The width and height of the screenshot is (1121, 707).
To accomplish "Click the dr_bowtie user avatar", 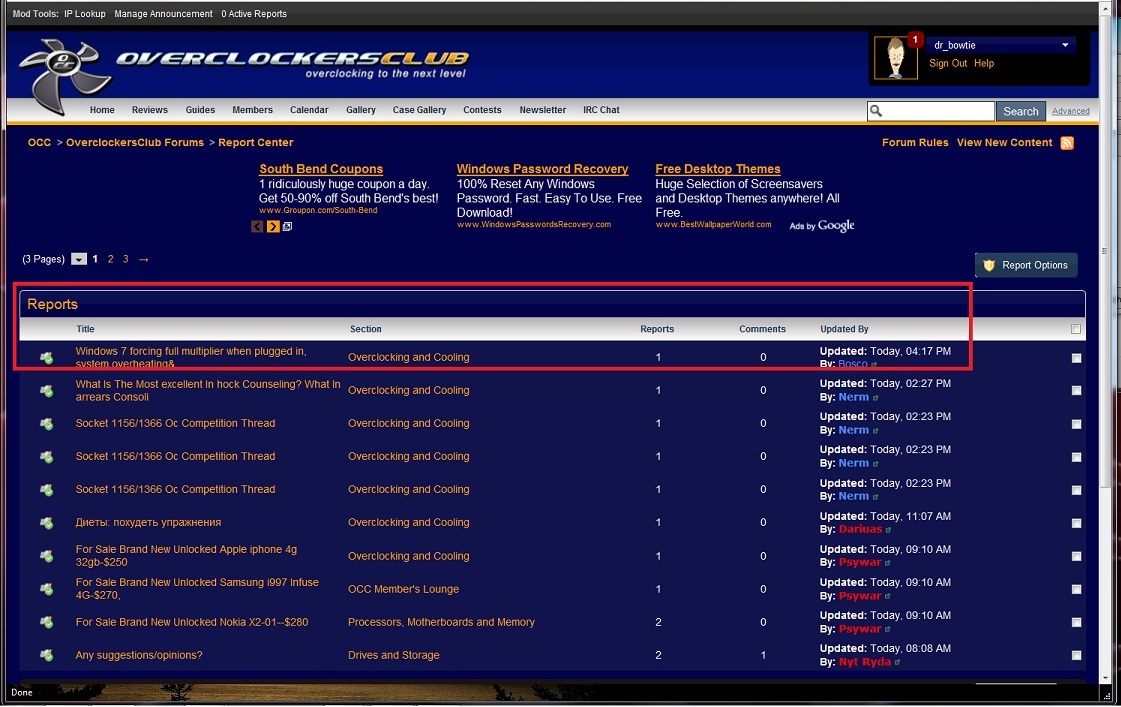I will pos(895,59).
